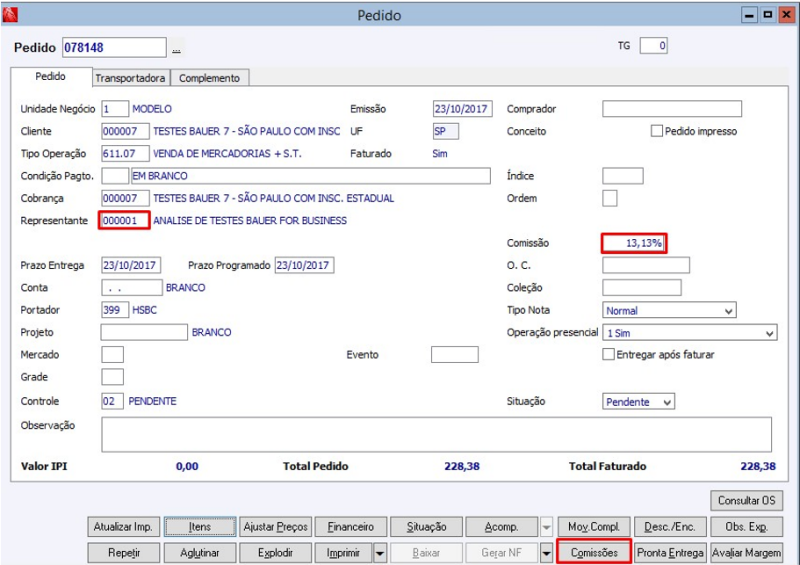Open the Pedido lookup ellipsis button

click(x=177, y=48)
